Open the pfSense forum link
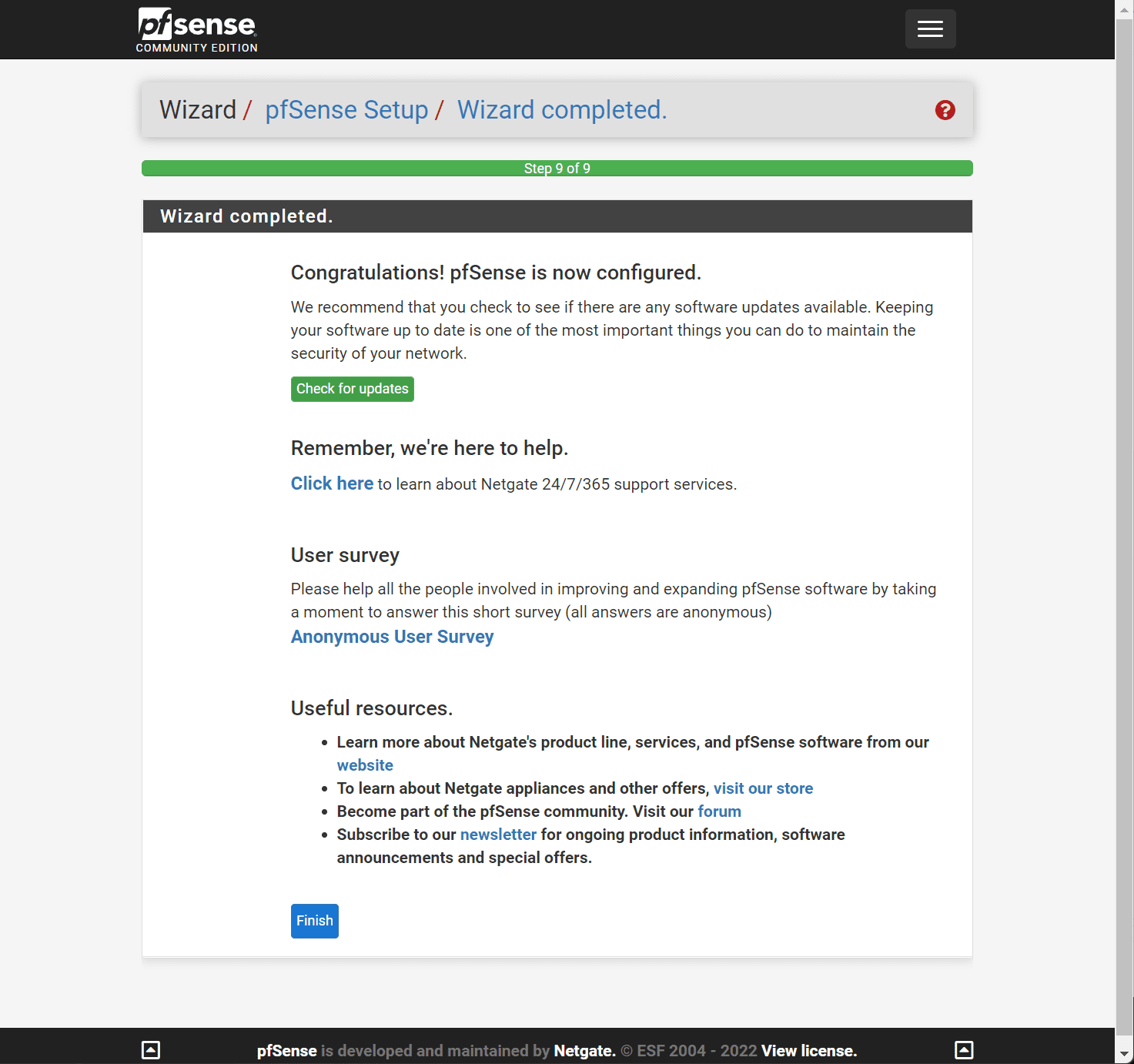 719,811
